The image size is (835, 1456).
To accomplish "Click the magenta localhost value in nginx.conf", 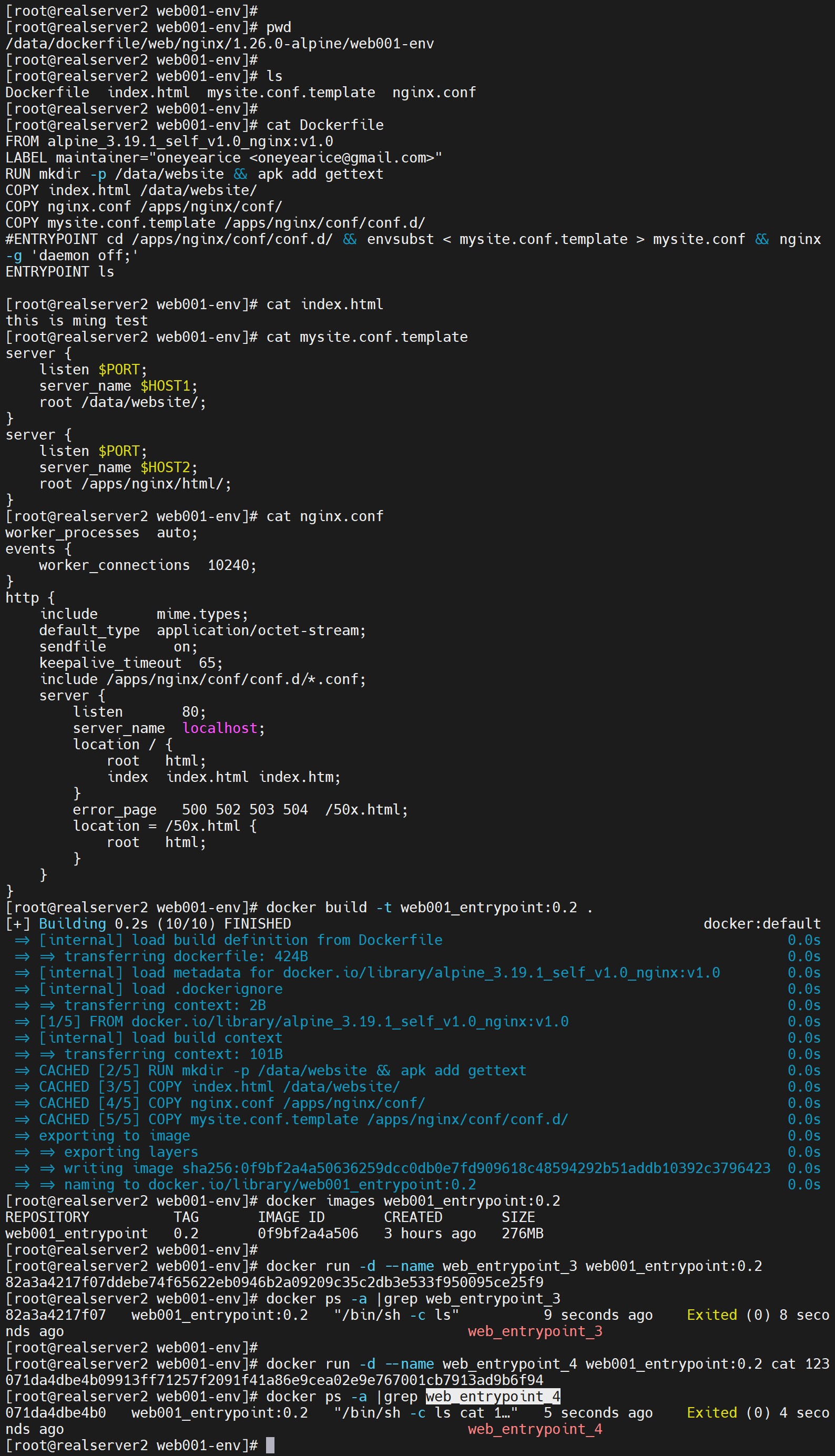I will 220,728.
